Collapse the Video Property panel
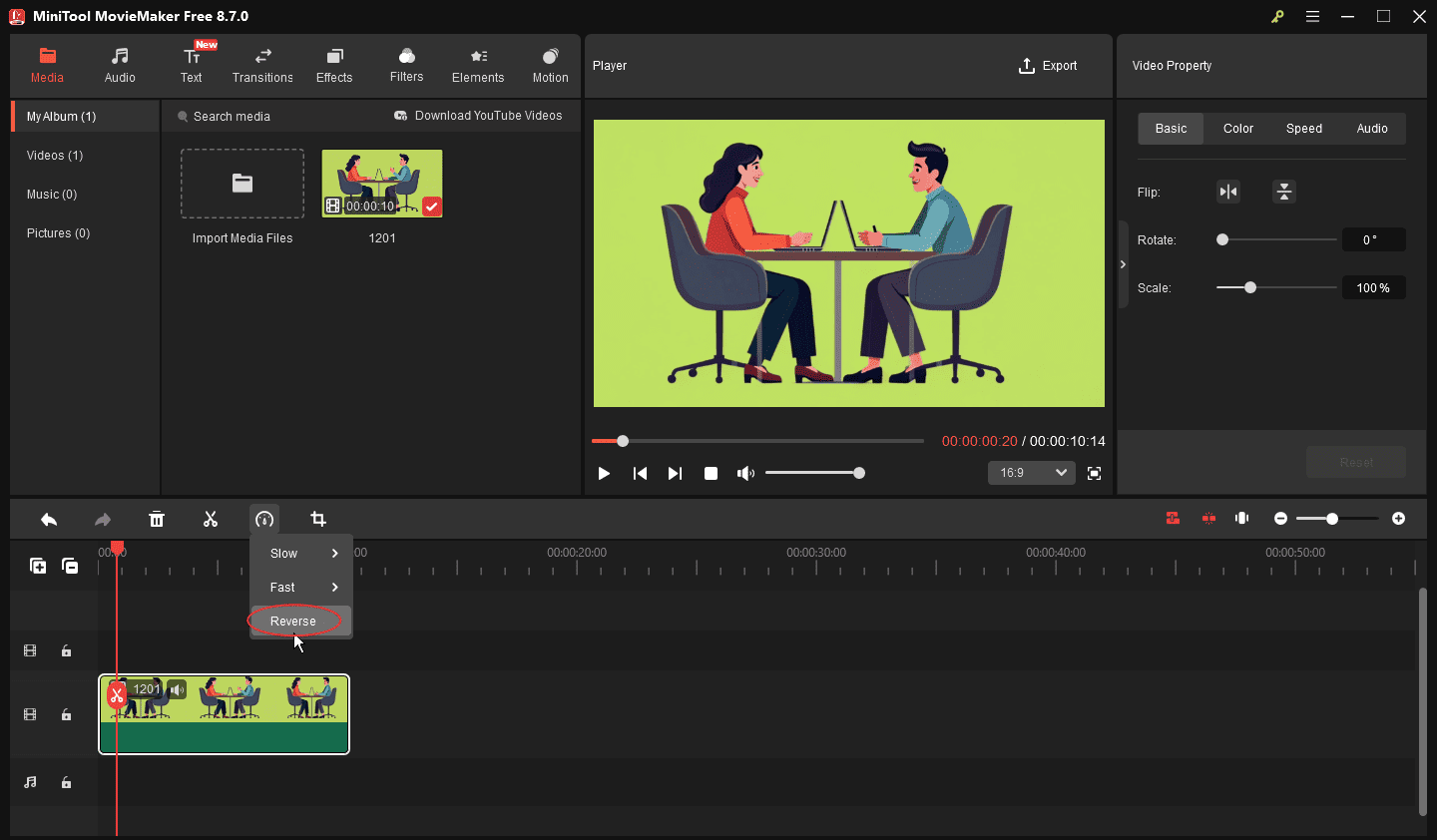 point(1123,264)
